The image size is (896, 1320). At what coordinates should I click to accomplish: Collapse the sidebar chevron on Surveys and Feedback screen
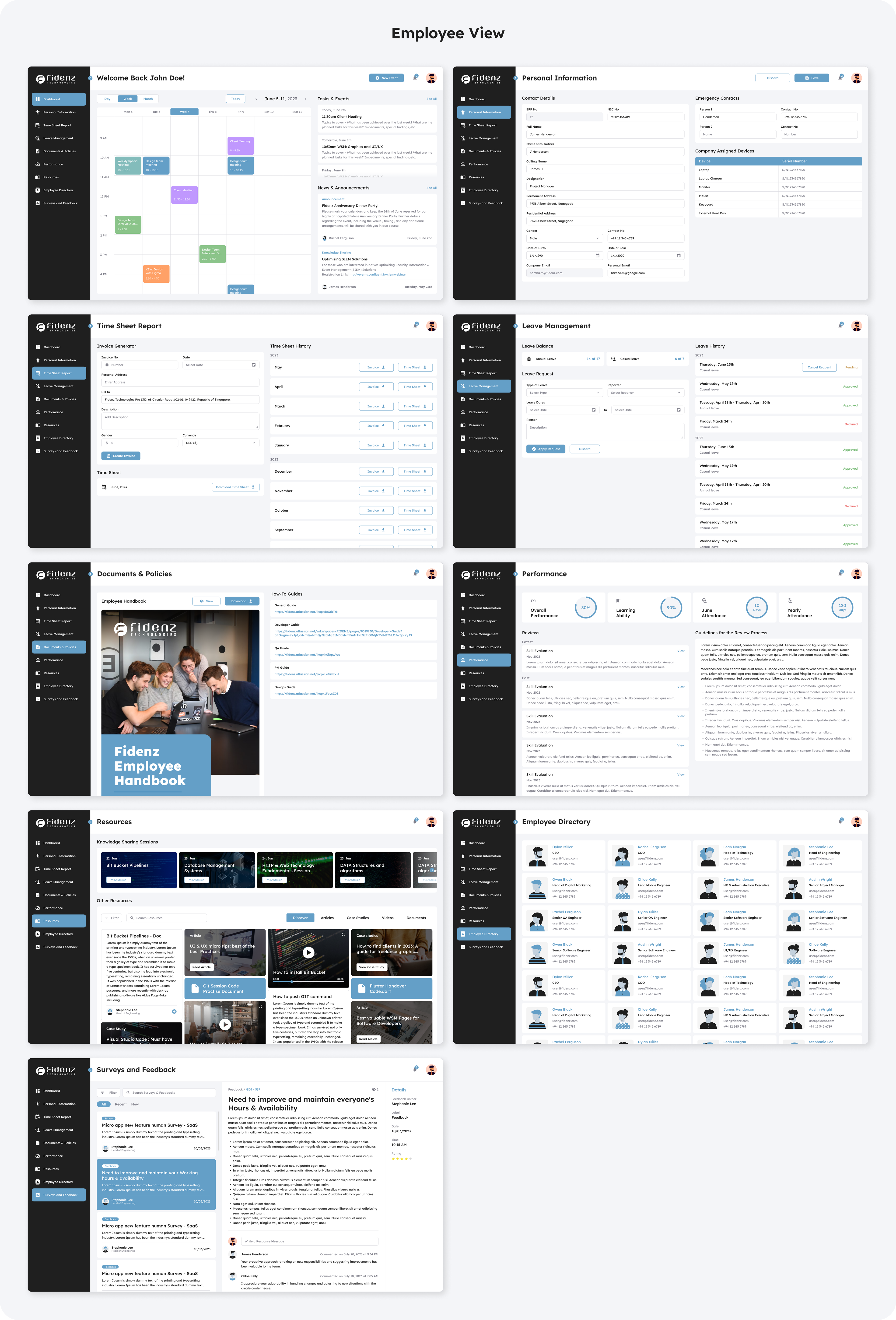[x=90, y=1070]
